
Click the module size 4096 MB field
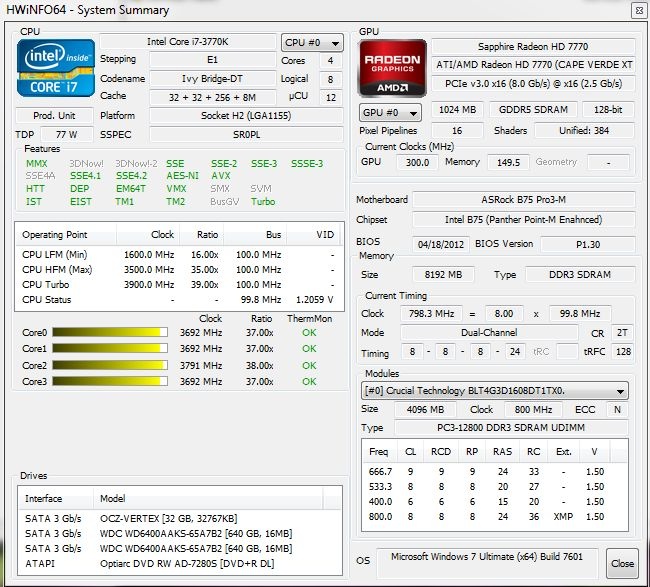click(x=425, y=410)
